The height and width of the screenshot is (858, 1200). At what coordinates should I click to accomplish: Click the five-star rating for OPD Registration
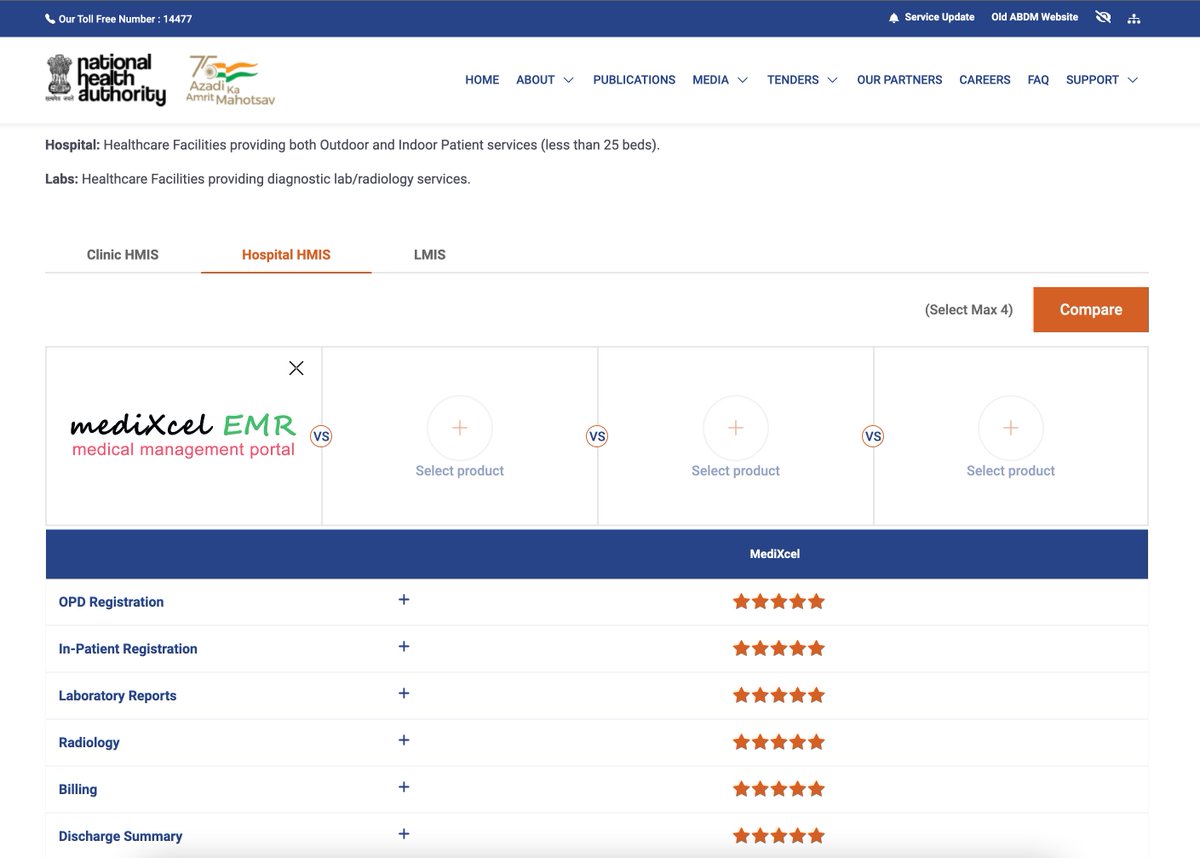[779, 602]
